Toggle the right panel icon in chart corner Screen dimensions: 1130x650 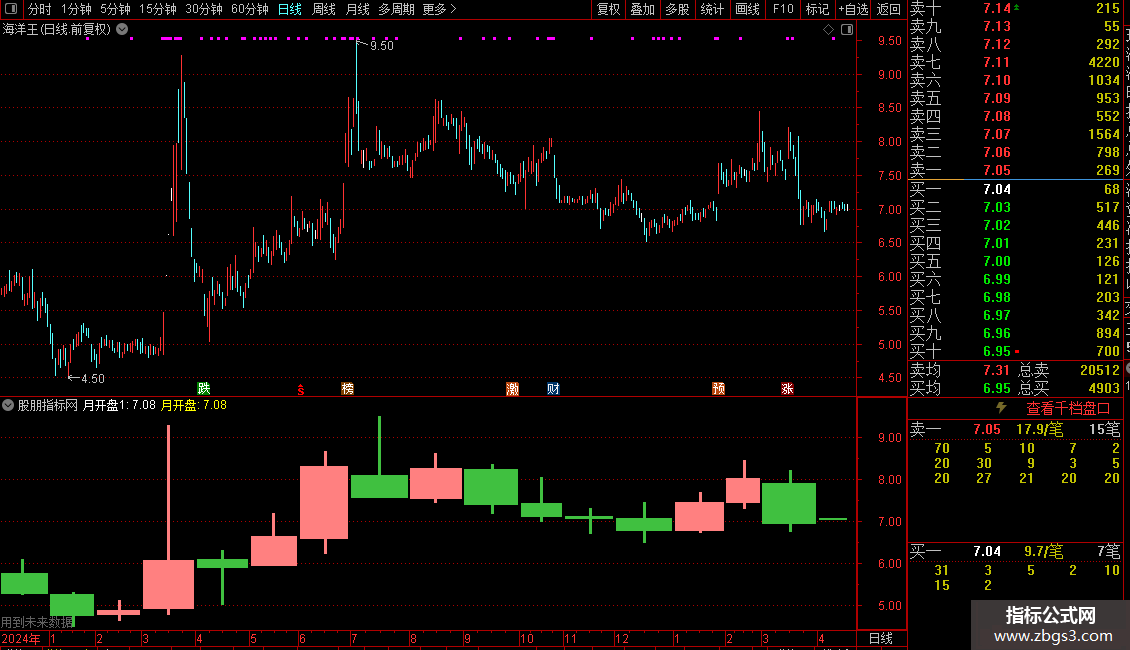(x=847, y=30)
